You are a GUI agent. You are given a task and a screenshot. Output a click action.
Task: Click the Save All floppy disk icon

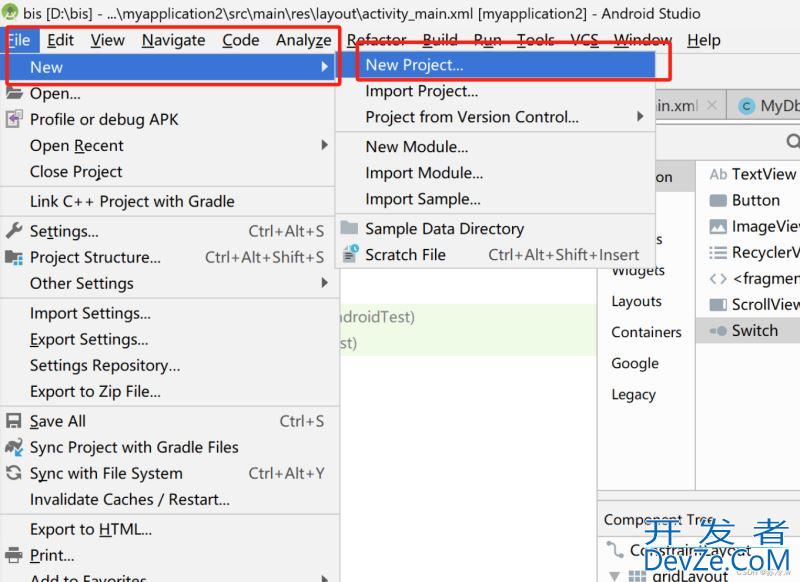(13, 421)
